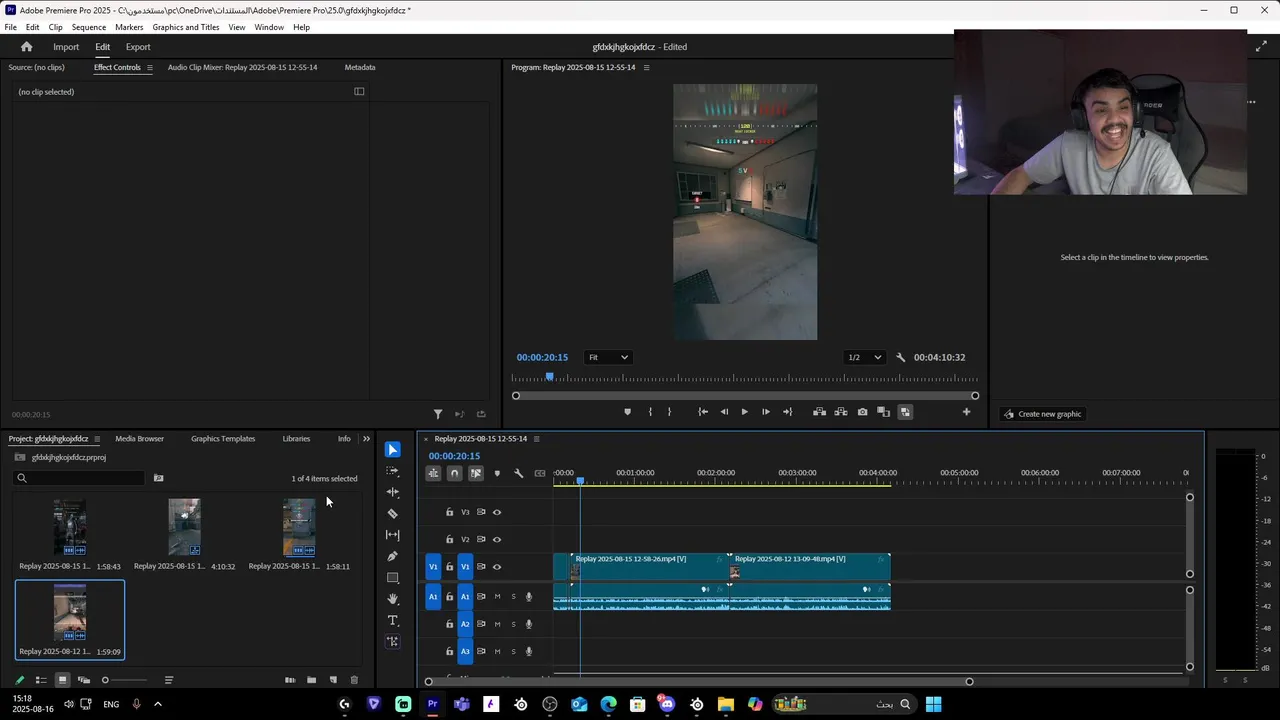Select the Razor tool
Viewport: 1280px width, 720px height.
pyautogui.click(x=393, y=513)
